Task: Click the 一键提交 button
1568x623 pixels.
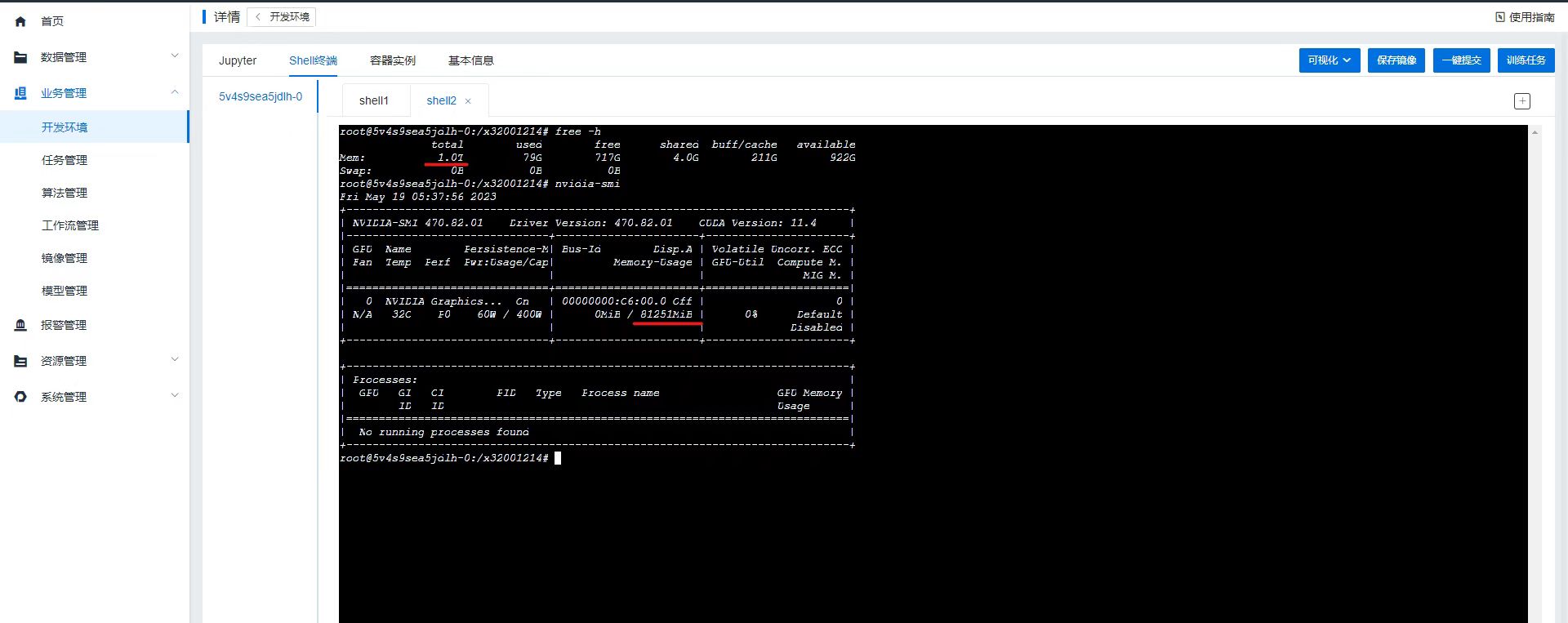Action: click(1461, 60)
